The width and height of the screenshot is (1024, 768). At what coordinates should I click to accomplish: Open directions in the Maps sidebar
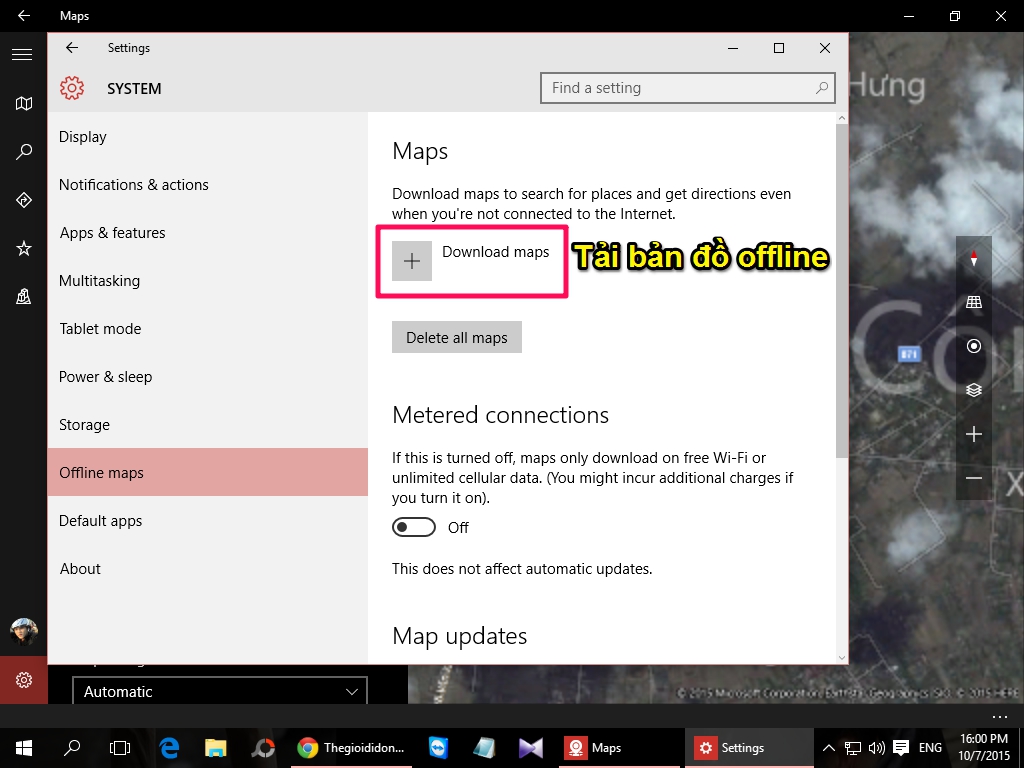[x=24, y=200]
